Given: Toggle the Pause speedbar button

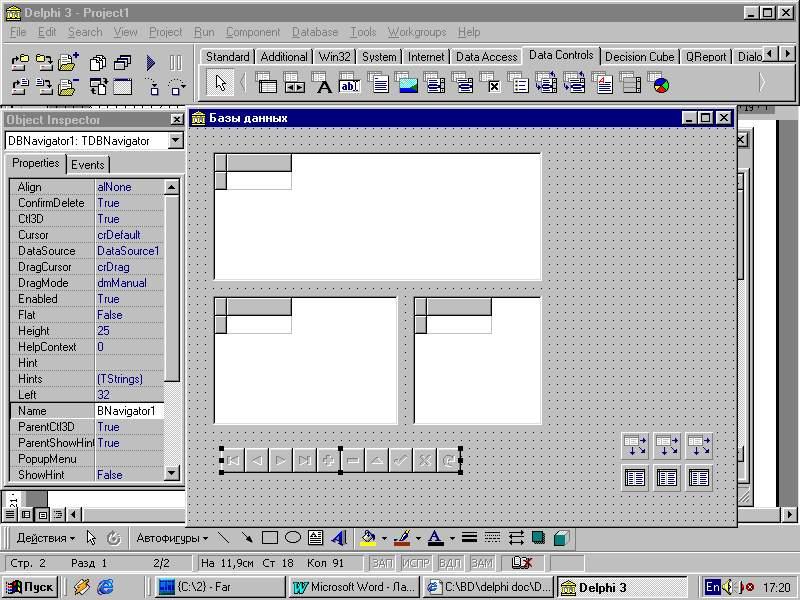Looking at the screenshot, I should coord(176,63).
